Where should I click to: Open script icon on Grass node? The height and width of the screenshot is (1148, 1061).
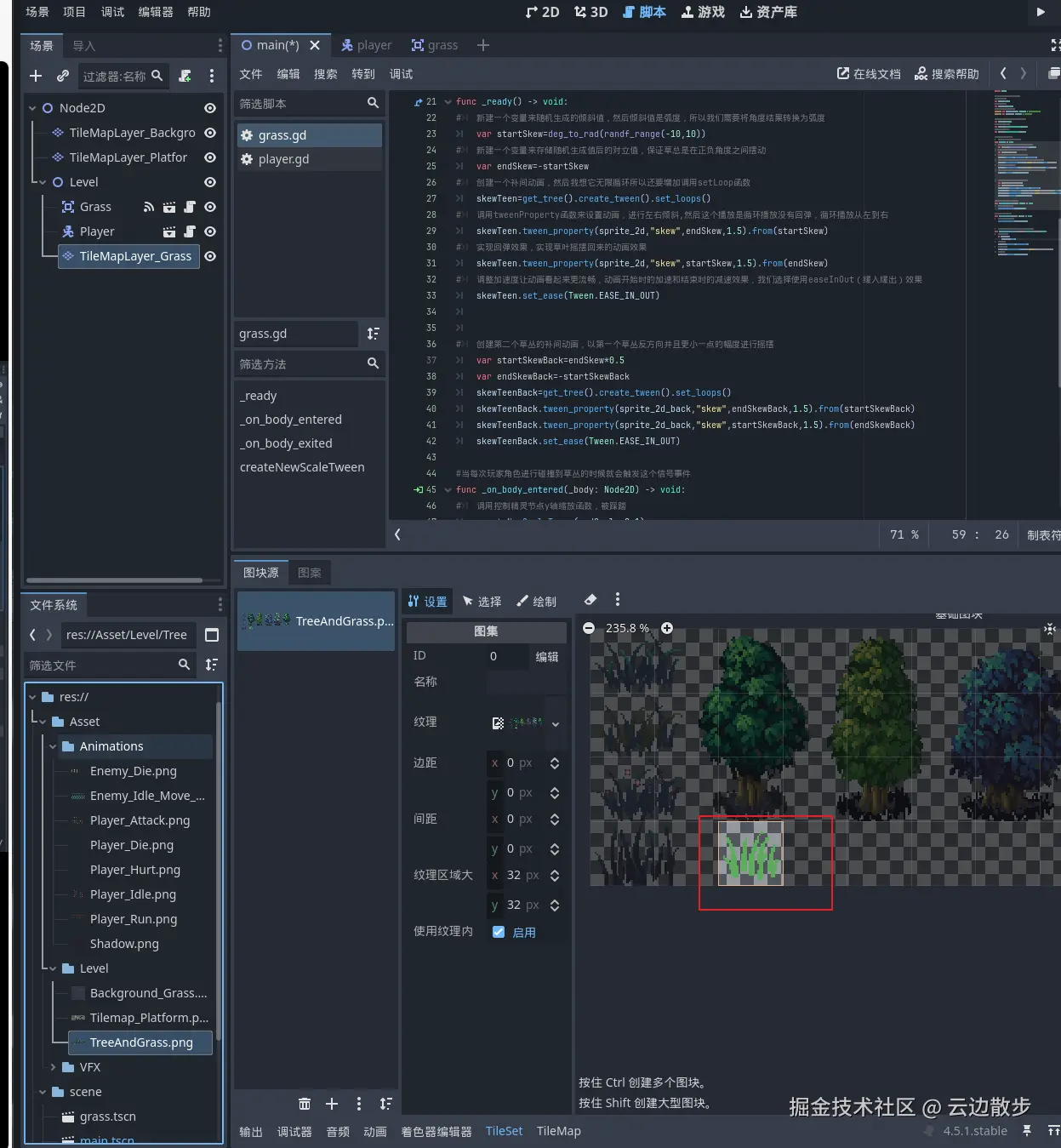pyautogui.click(x=190, y=207)
